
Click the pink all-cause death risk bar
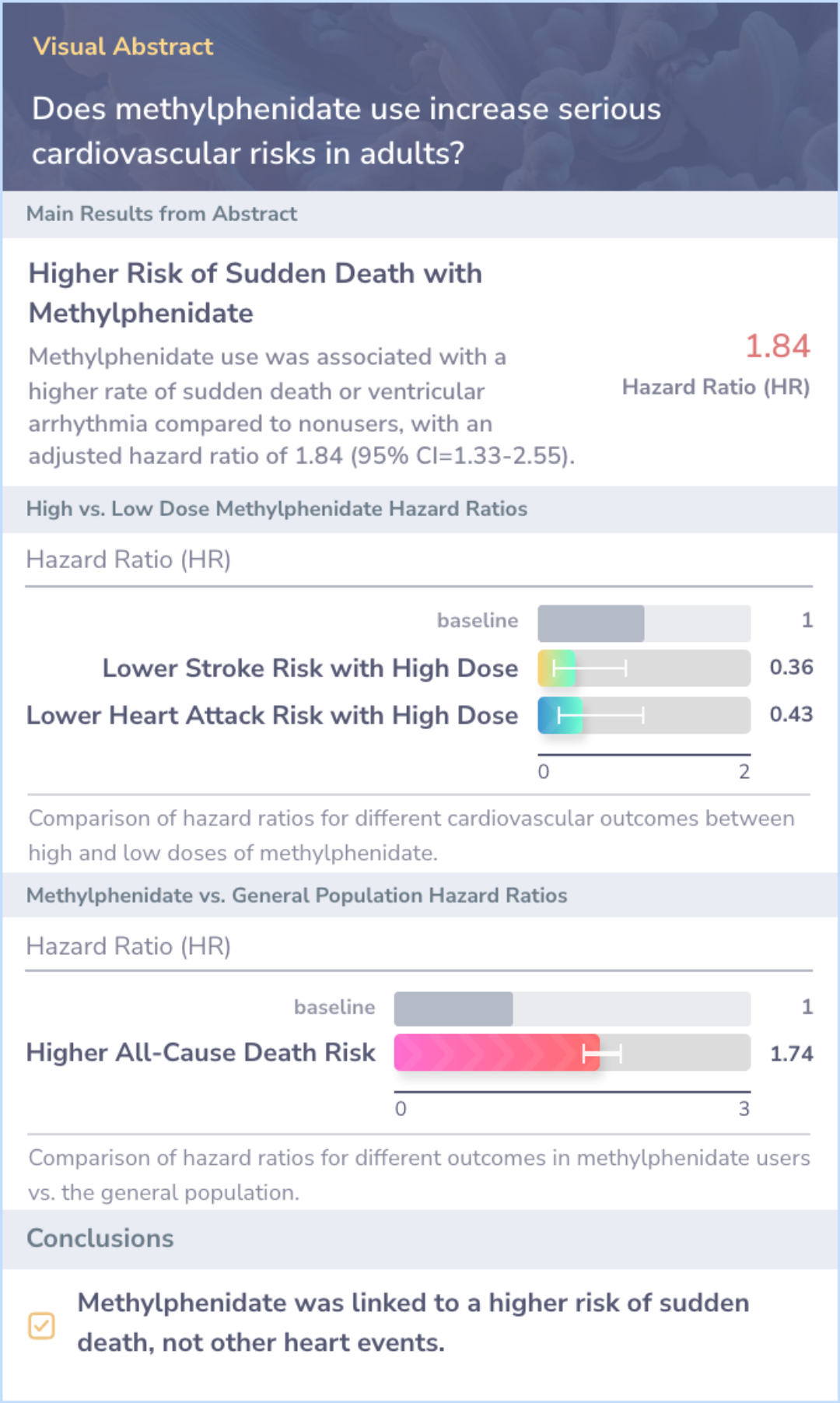click(x=496, y=1053)
